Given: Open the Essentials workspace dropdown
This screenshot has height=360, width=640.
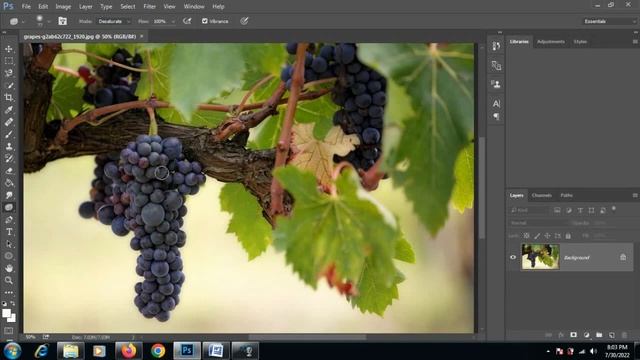Looking at the screenshot, I should [609, 21].
